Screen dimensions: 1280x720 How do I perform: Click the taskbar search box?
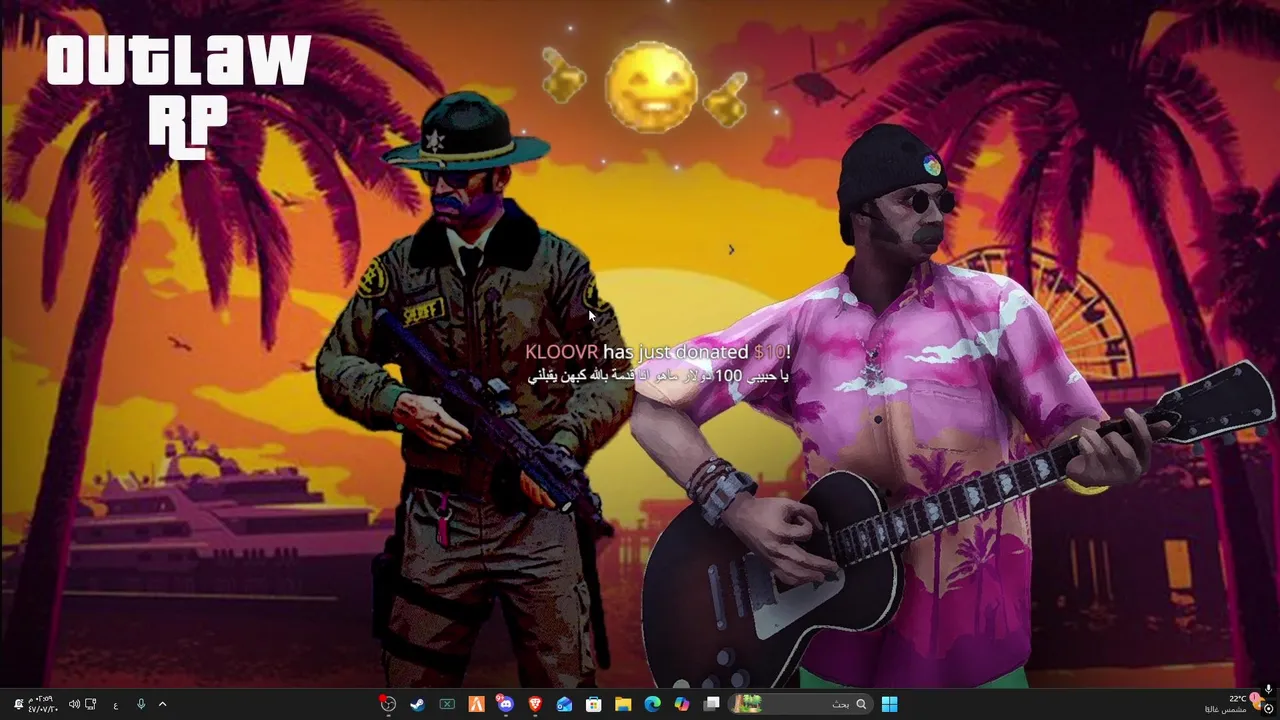(x=800, y=704)
